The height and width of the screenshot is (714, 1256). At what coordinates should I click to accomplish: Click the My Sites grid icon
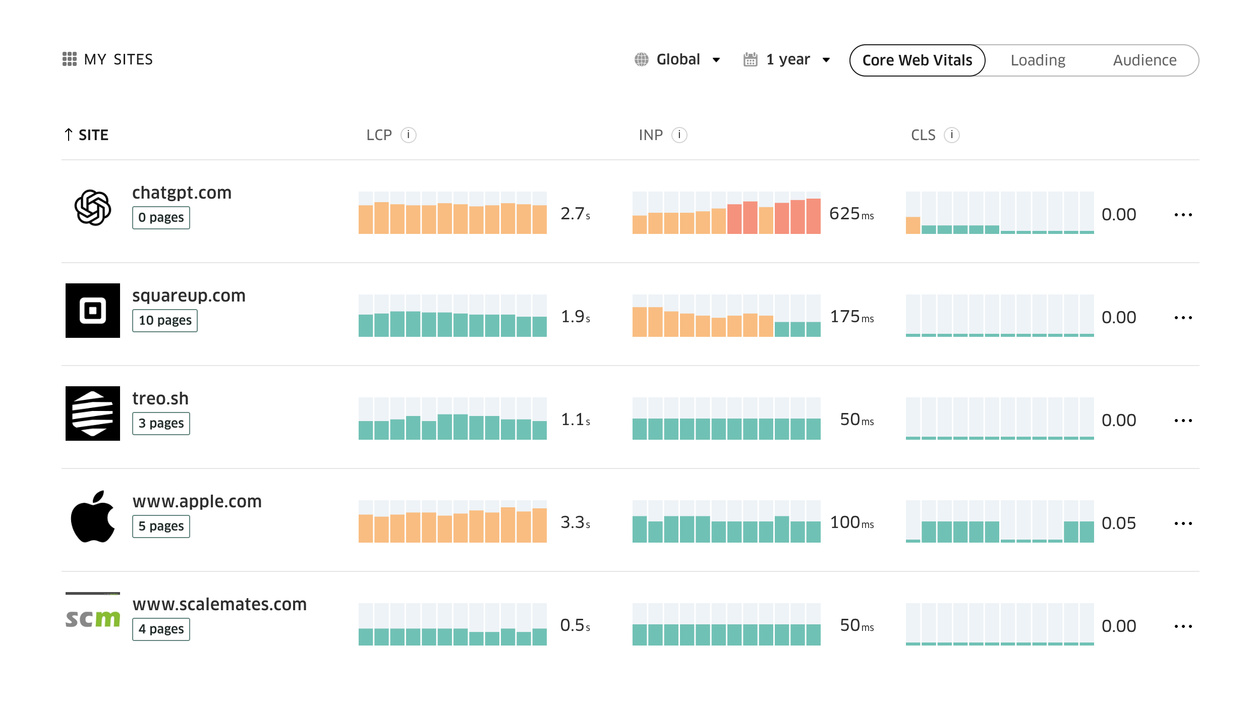pyautogui.click(x=69, y=60)
